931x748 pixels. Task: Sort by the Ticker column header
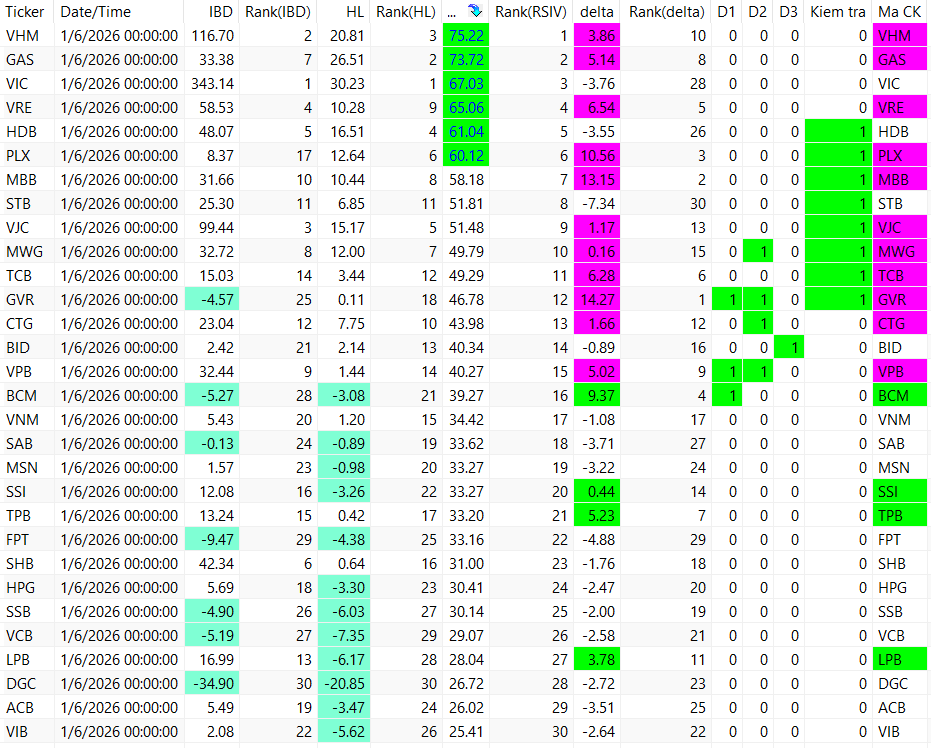coord(27,12)
